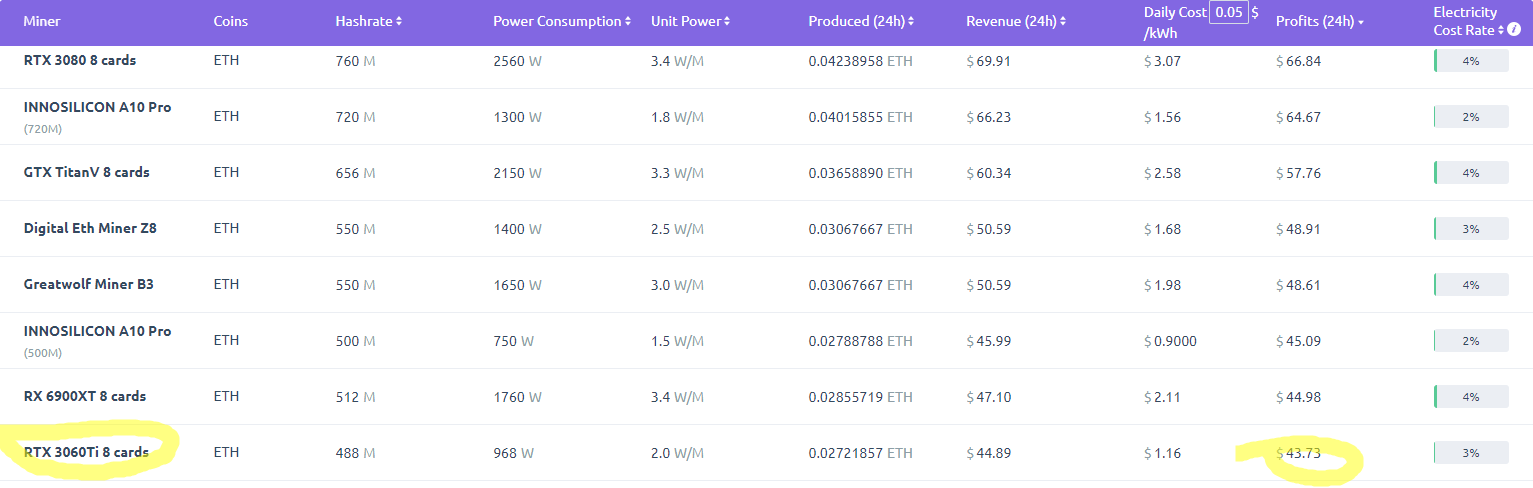Screen dimensions: 1533x488
Task: Click RTX 3080 electricity cost rate bar
Action: pyautogui.click(x=1471, y=61)
